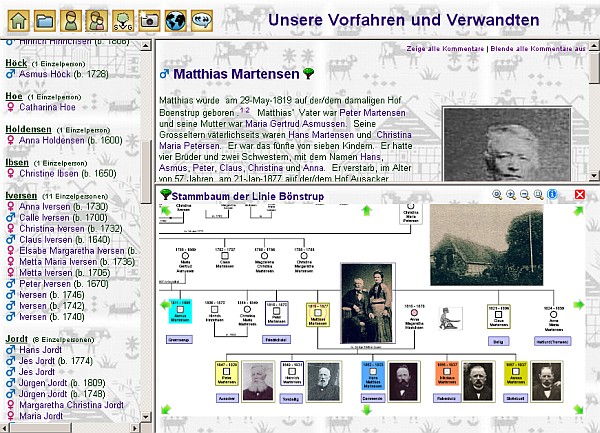Pan tree diagonally with bottom-left green arrow

pos(166,410)
